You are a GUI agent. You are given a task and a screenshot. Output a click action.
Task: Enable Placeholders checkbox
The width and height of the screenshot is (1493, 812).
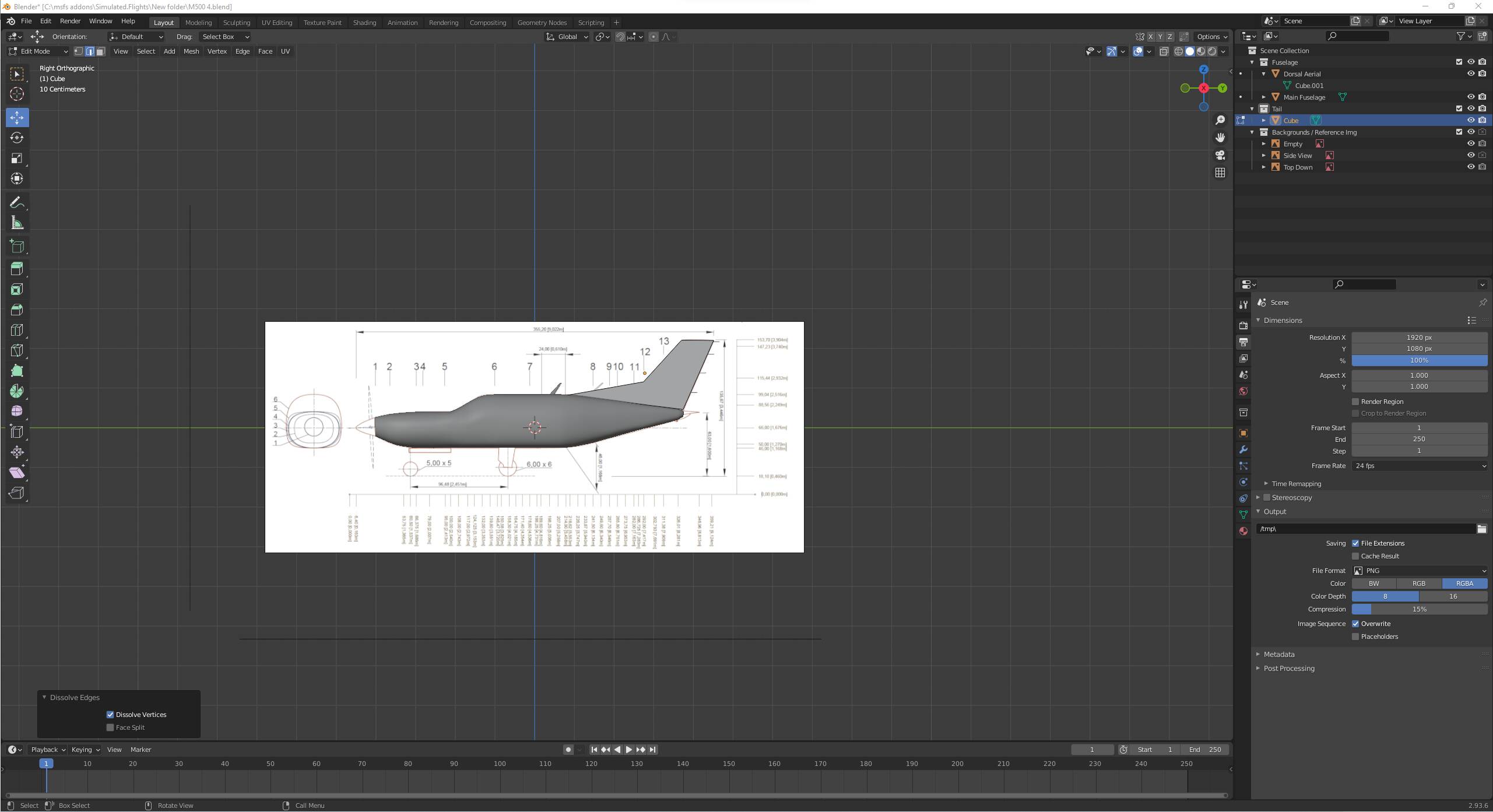(x=1355, y=637)
